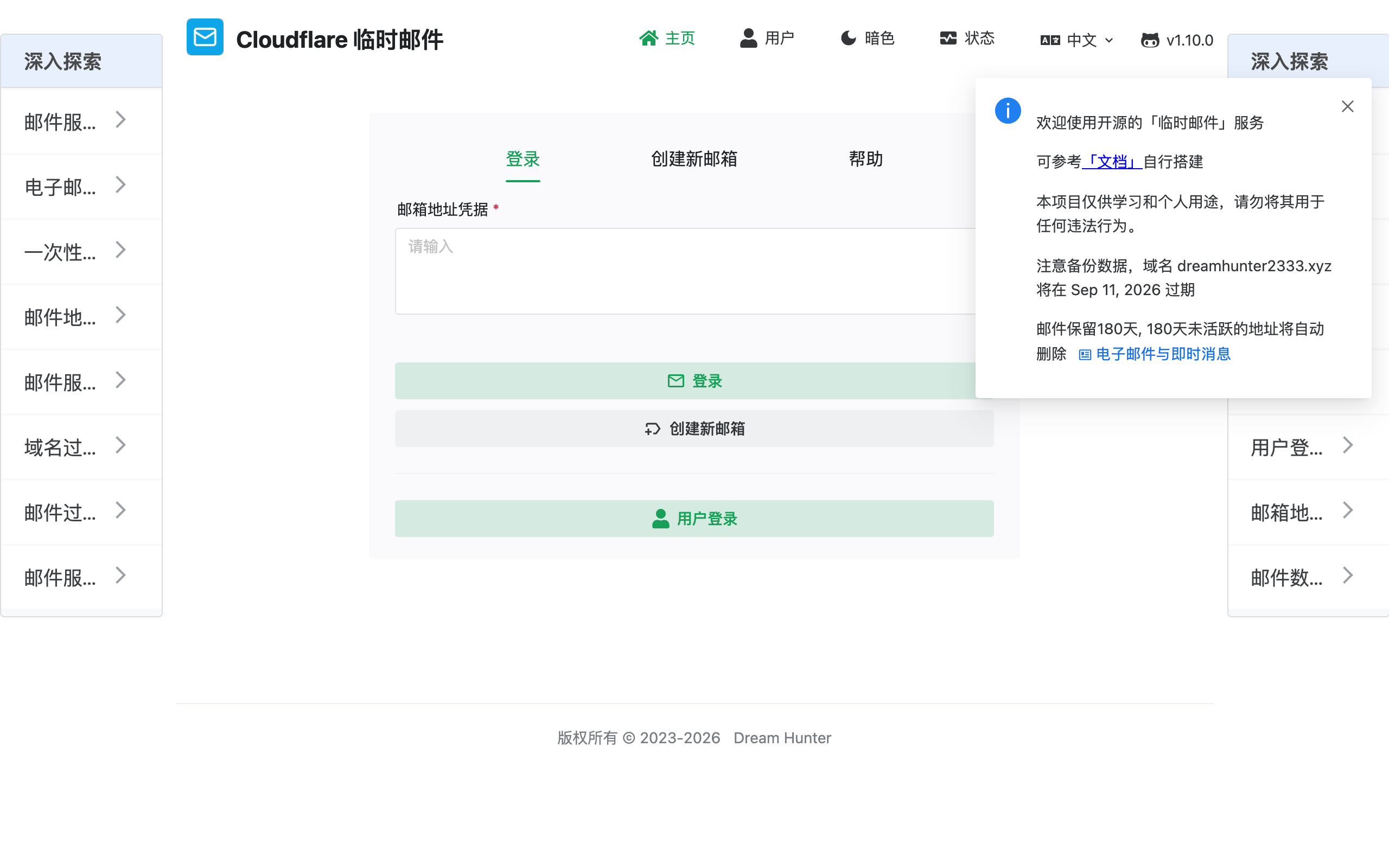Toggle 暗色 dark mode
1389x868 pixels.
pos(867,39)
